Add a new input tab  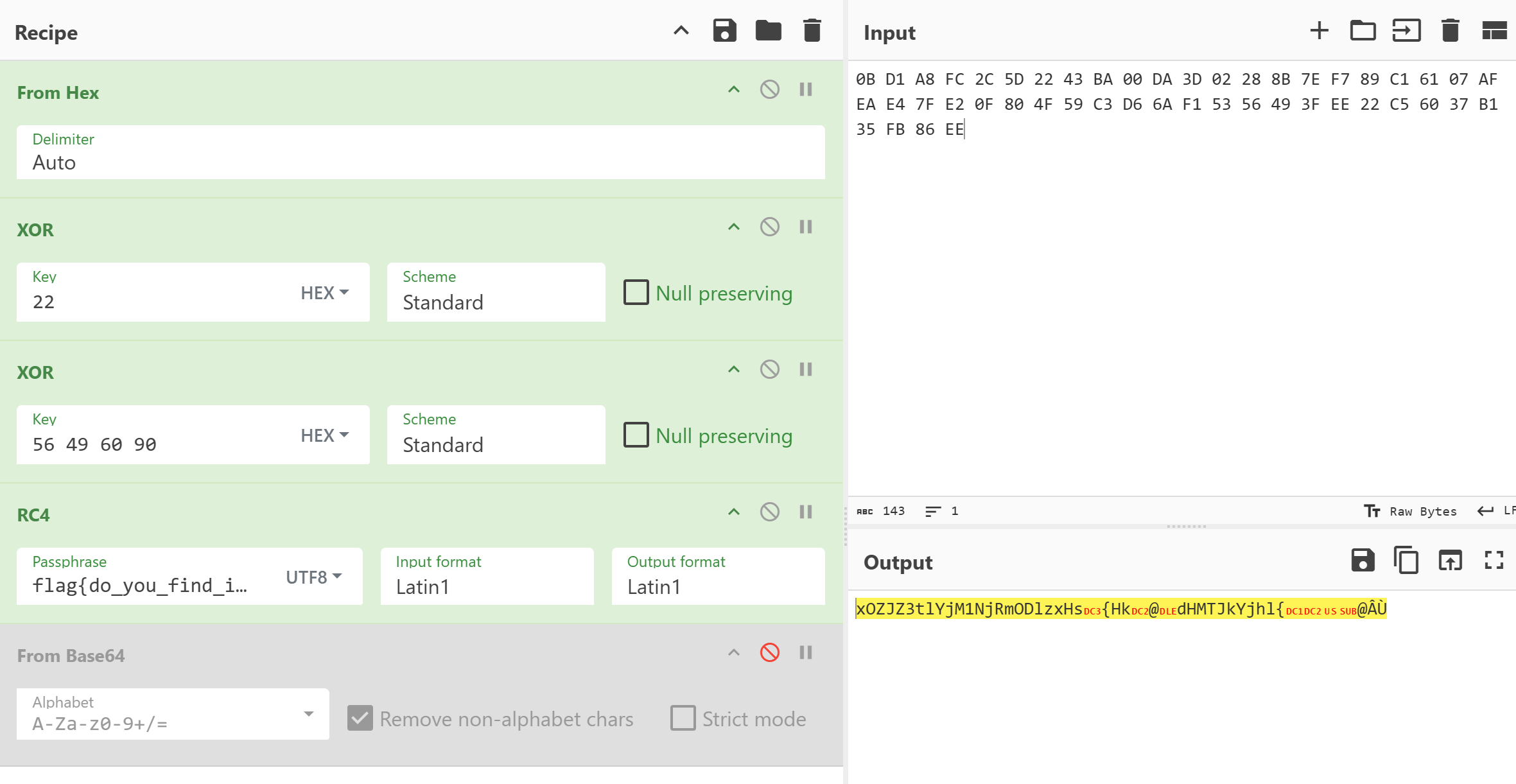pyautogui.click(x=1319, y=31)
